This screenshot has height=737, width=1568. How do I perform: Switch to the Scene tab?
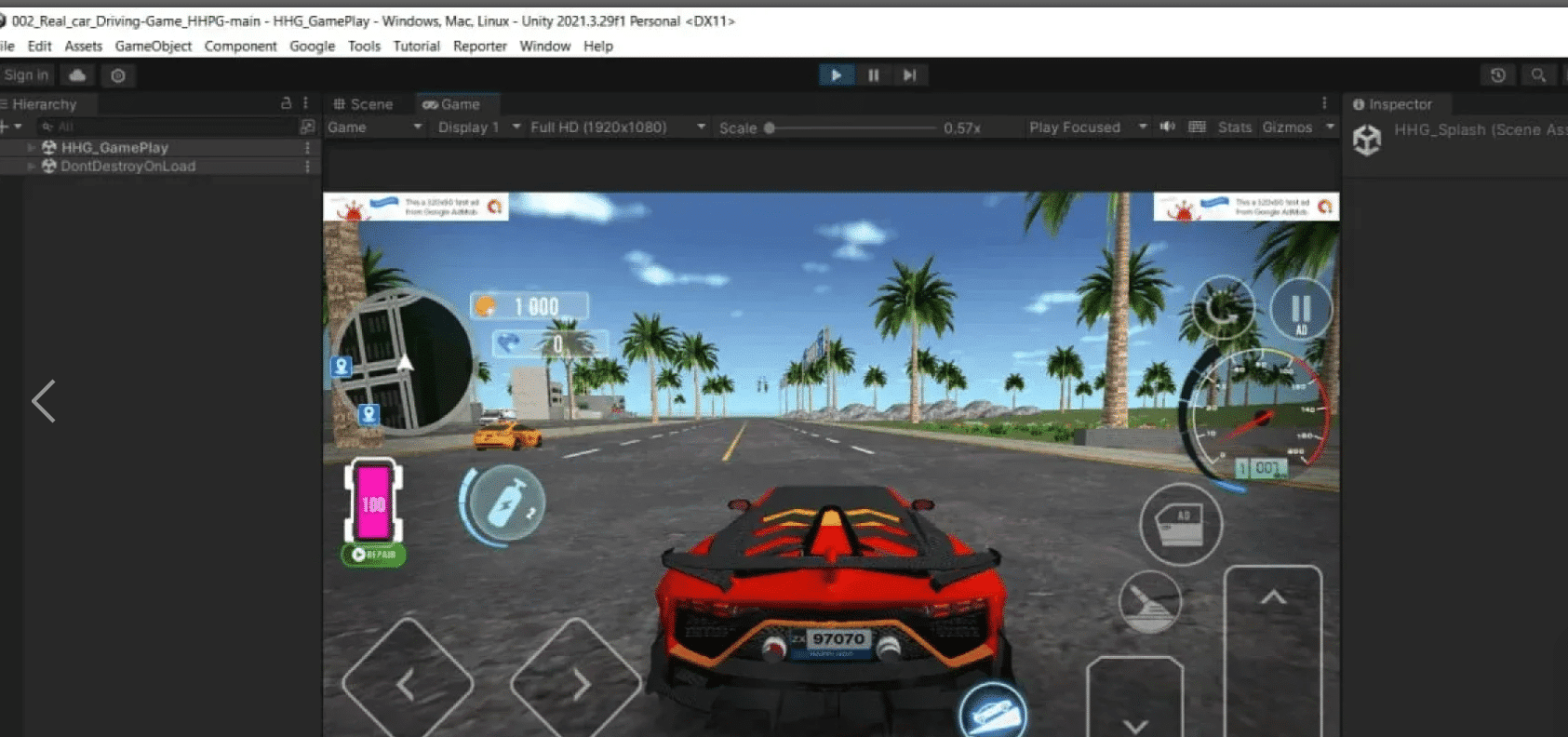click(x=364, y=104)
